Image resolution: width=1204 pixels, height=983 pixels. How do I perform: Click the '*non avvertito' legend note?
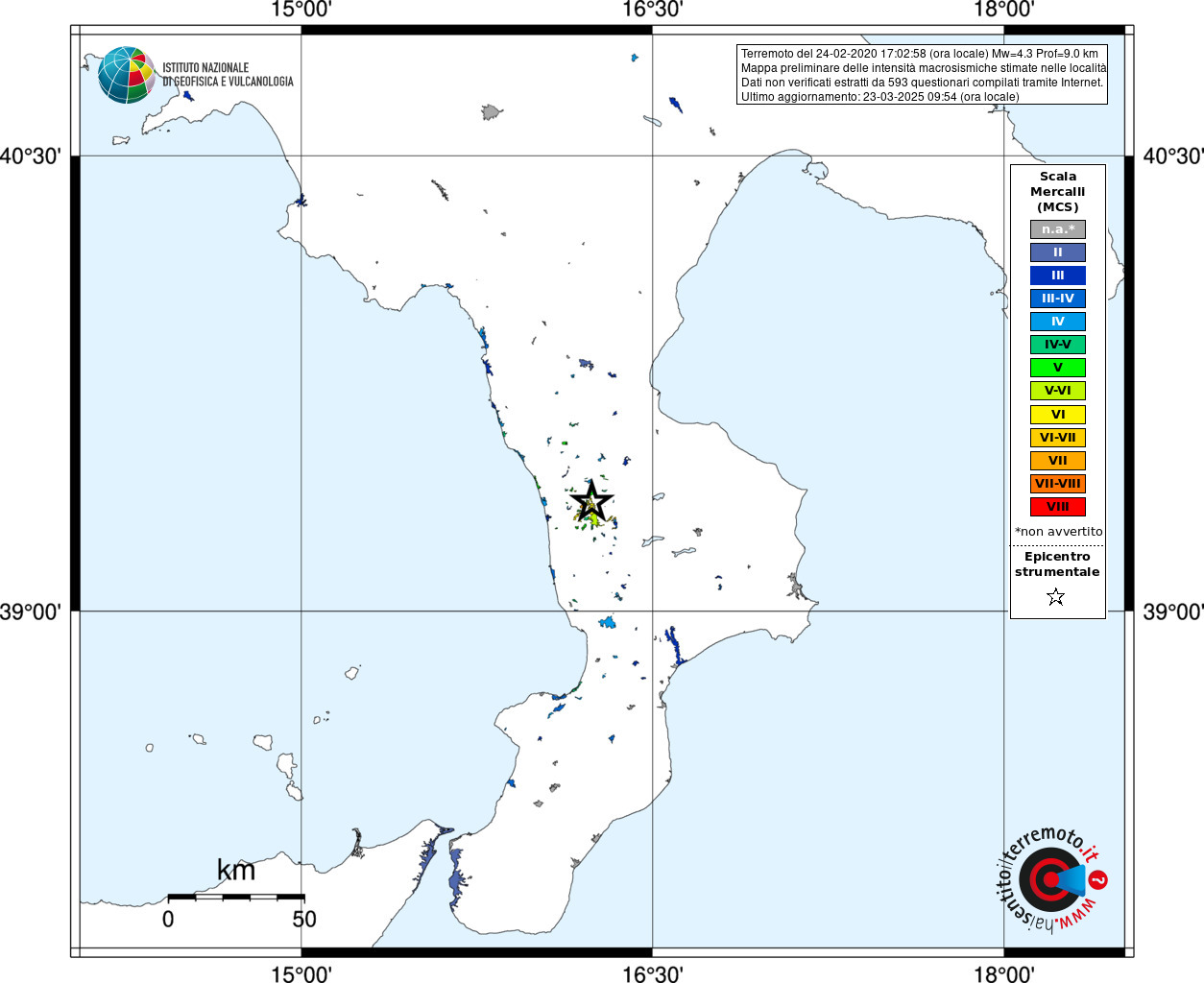(x=1058, y=532)
